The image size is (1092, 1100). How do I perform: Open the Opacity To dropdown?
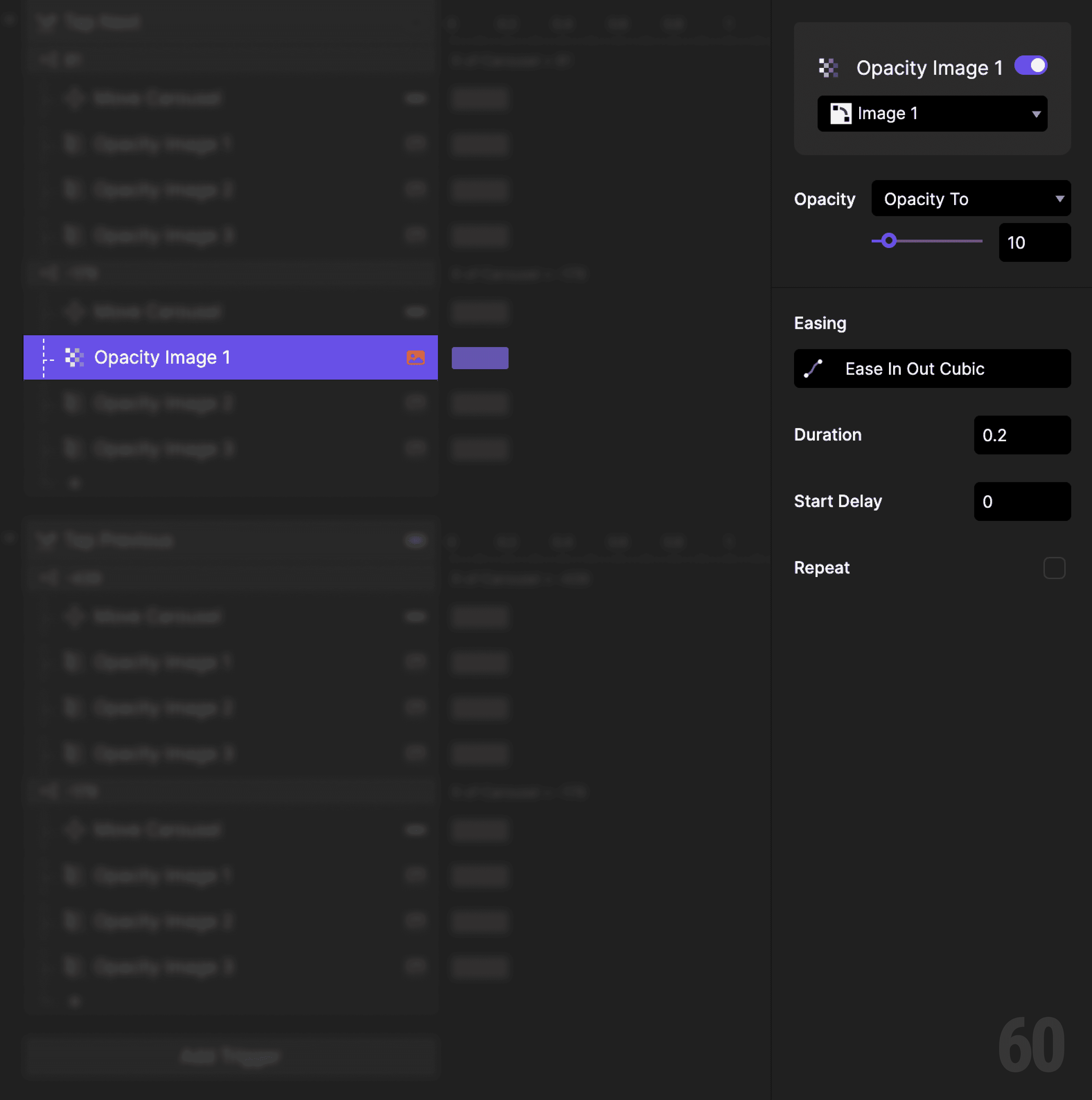(x=971, y=199)
